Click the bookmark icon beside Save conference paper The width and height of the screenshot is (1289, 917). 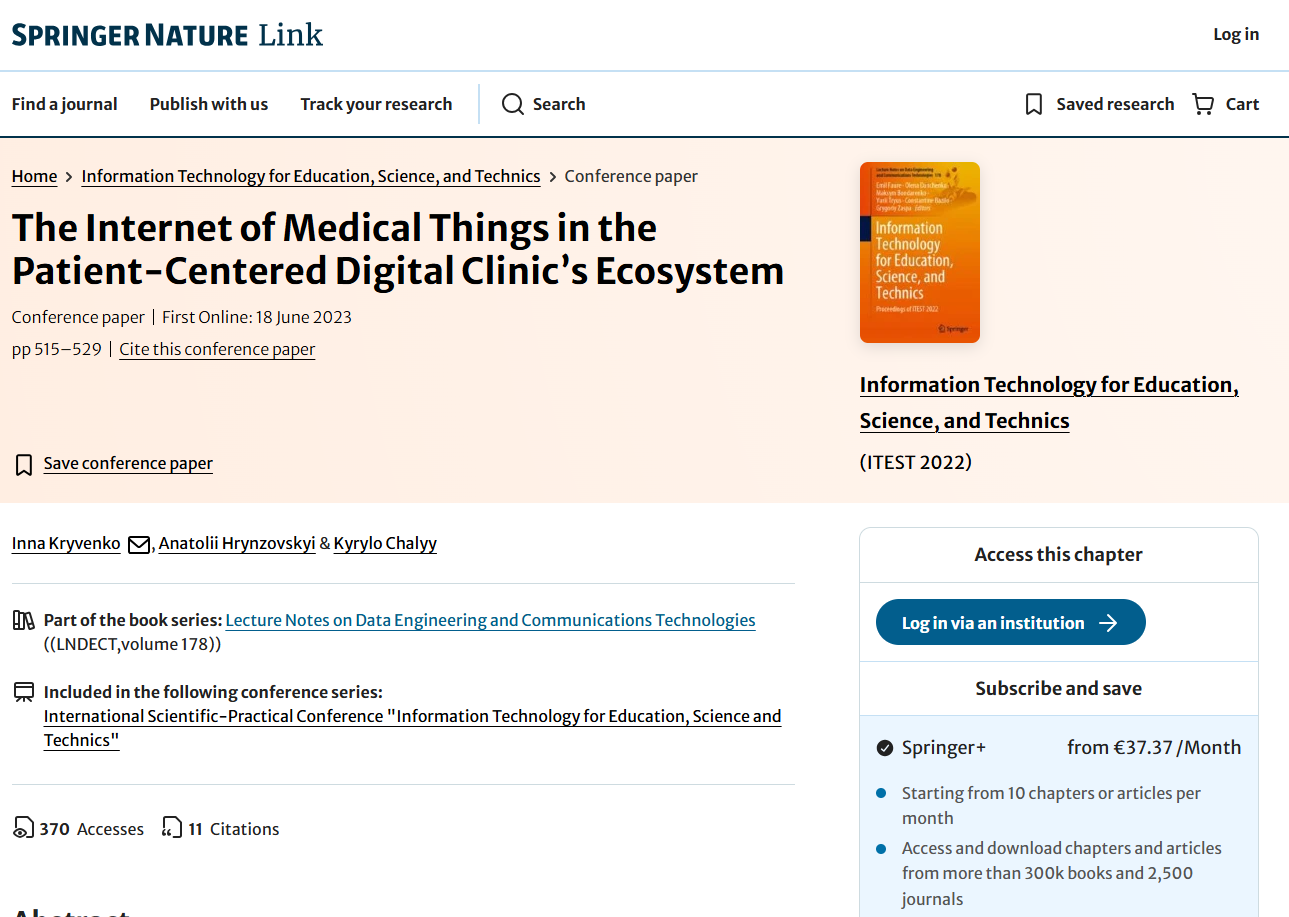click(24, 464)
